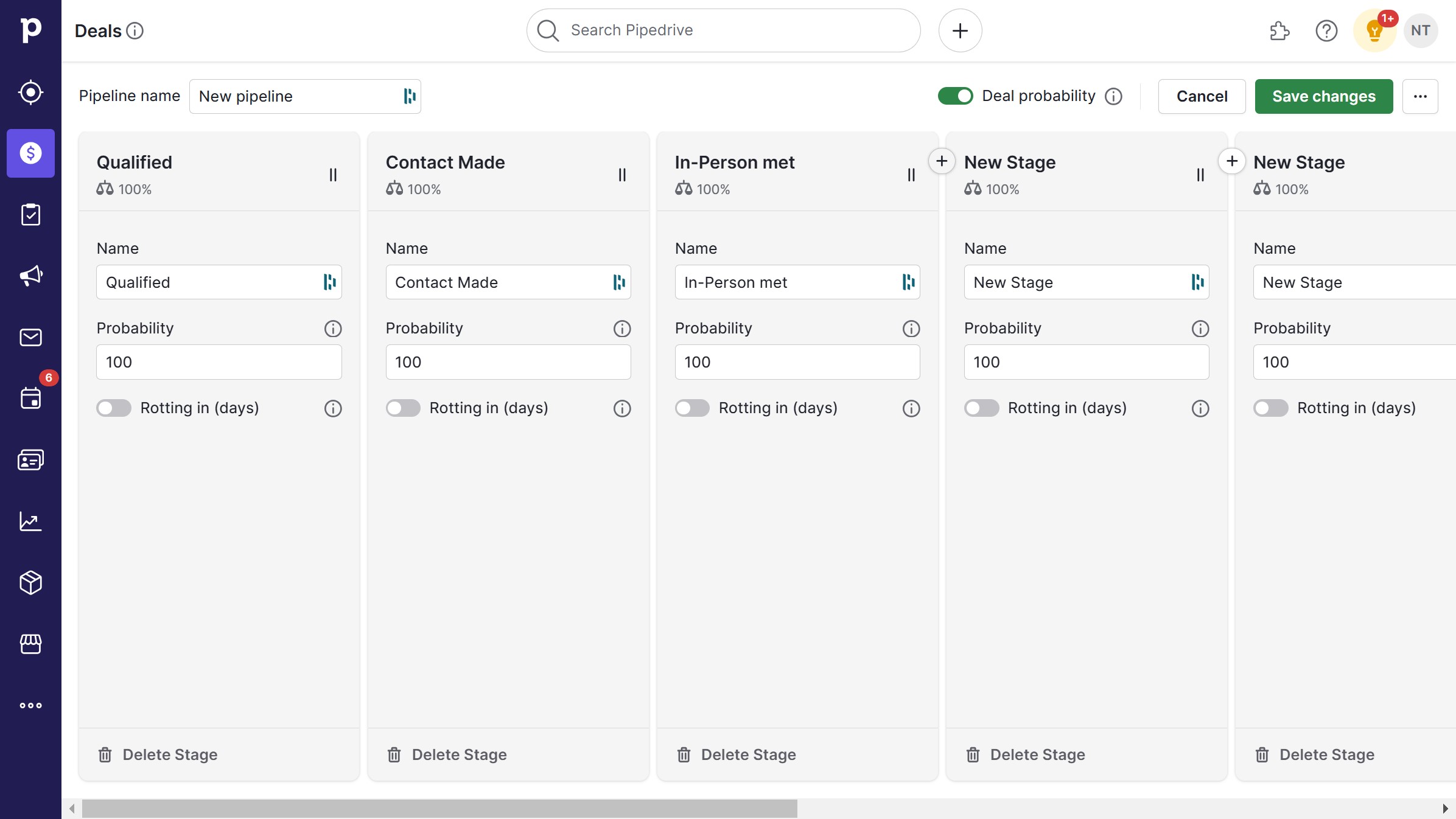Open the quick add plus menu

pyautogui.click(x=960, y=30)
